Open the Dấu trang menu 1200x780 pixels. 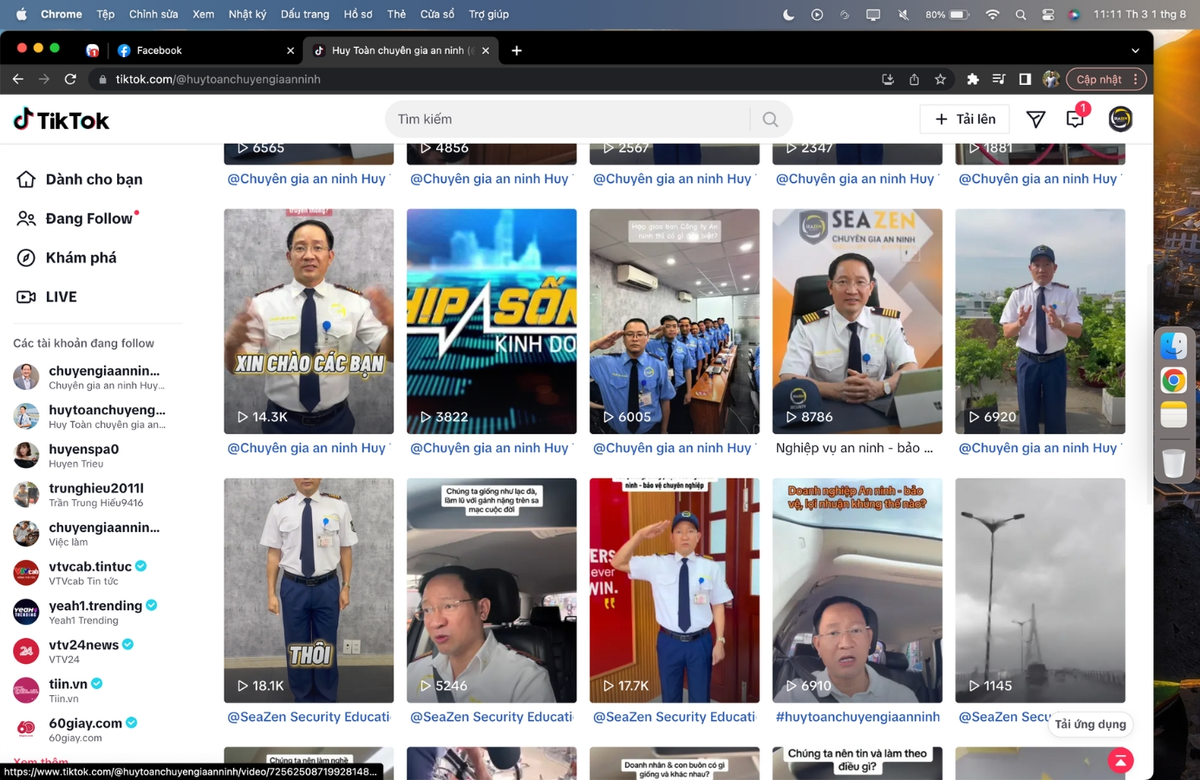click(305, 14)
